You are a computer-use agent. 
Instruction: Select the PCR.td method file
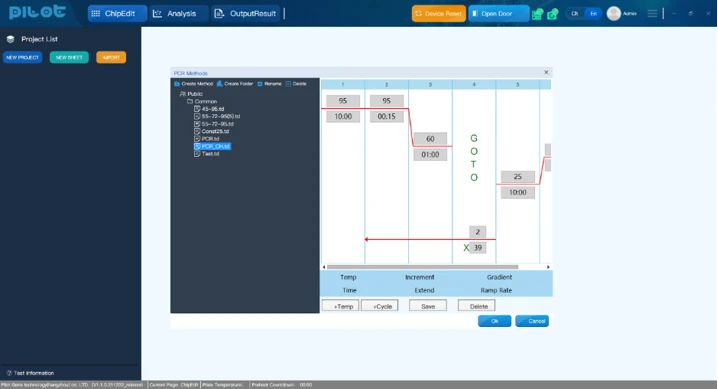click(x=207, y=139)
